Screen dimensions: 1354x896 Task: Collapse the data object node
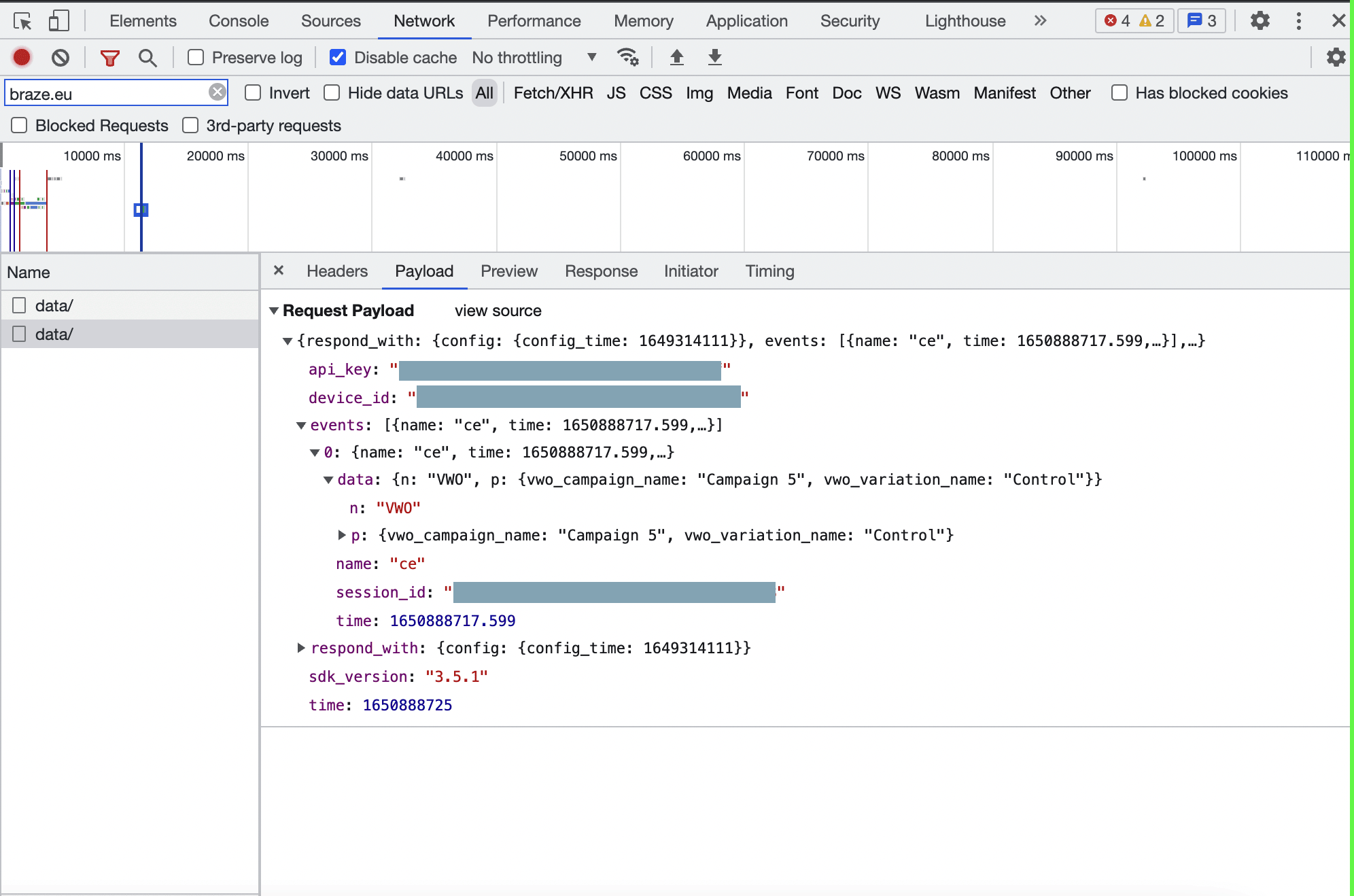328,480
